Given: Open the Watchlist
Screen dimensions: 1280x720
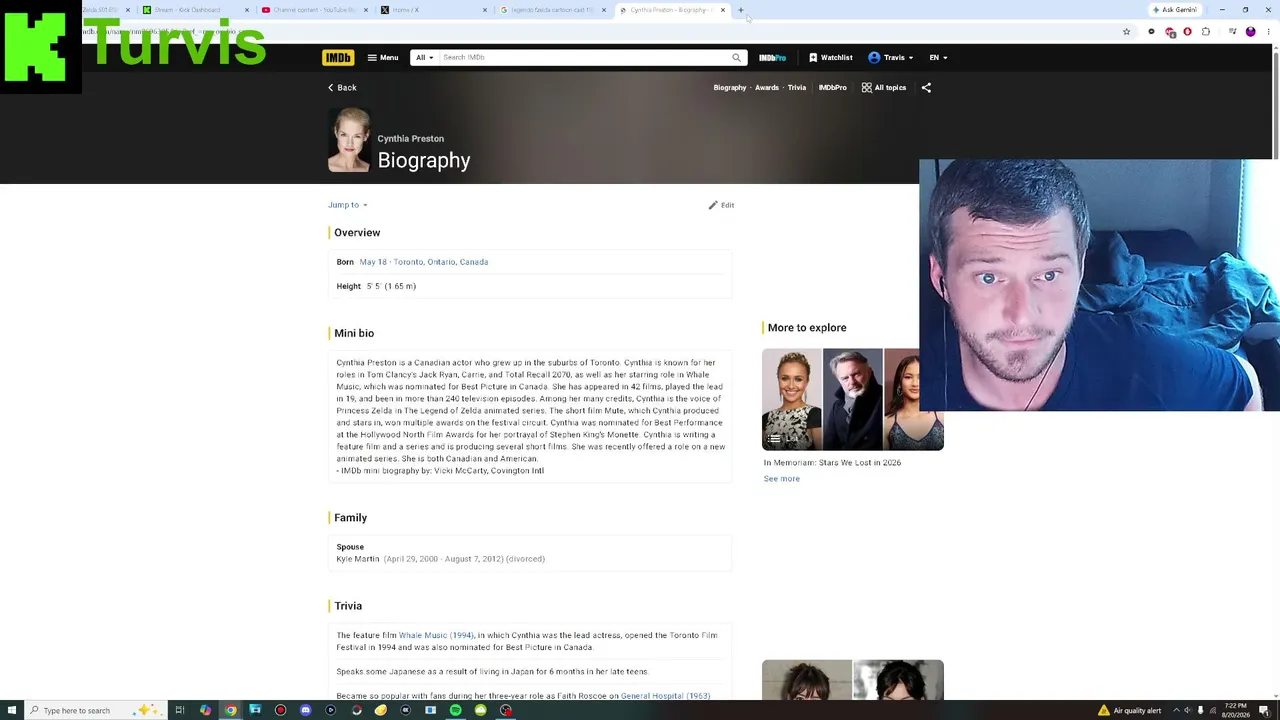Looking at the screenshot, I should 831,58.
